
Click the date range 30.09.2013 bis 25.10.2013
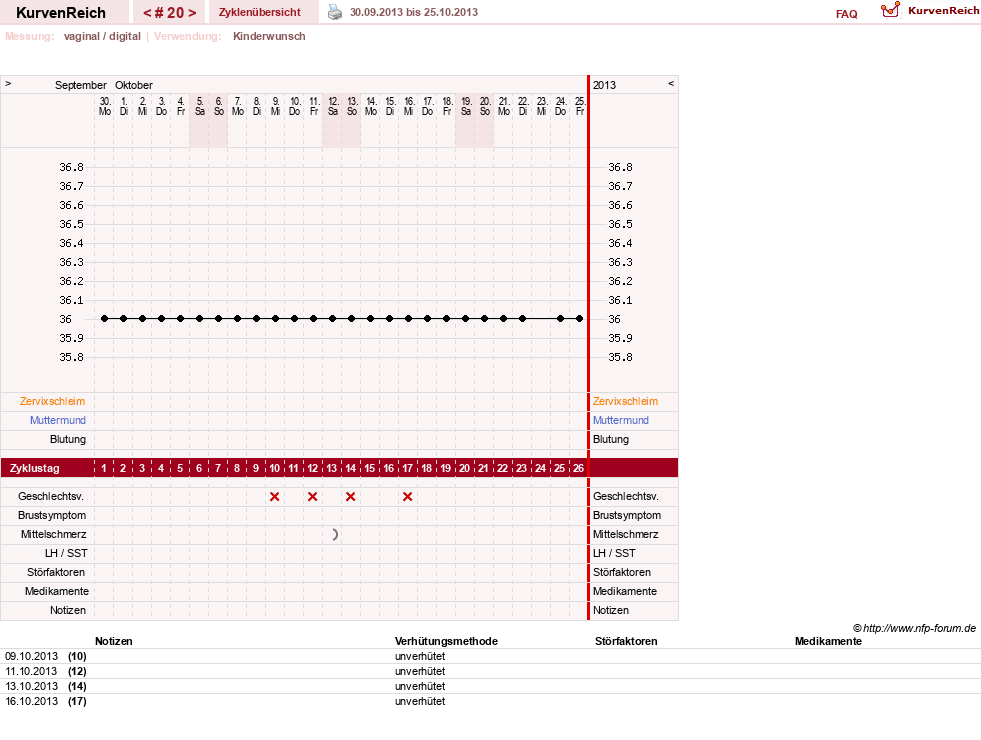tap(414, 12)
